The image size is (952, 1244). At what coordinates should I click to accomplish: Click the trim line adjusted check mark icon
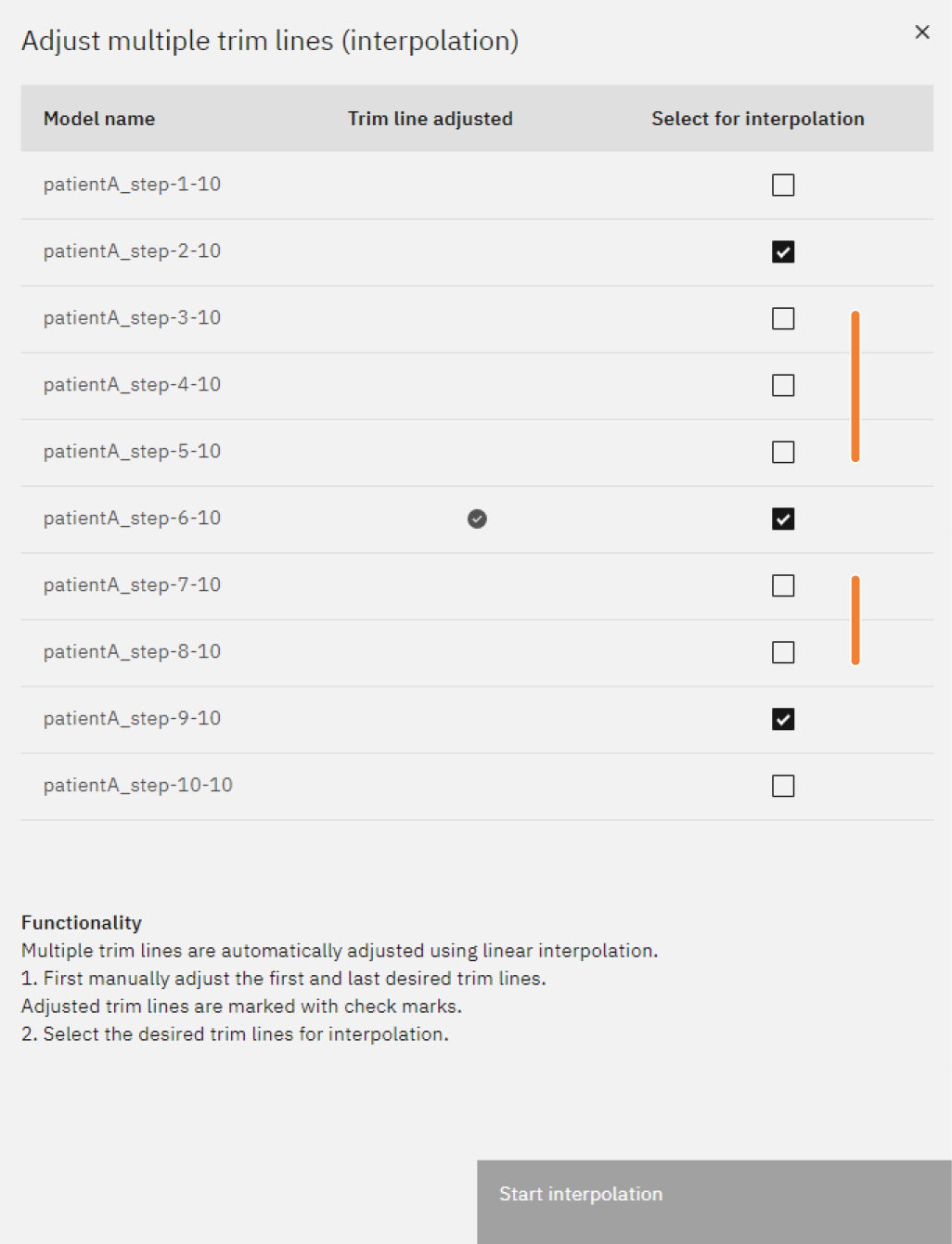pos(477,519)
